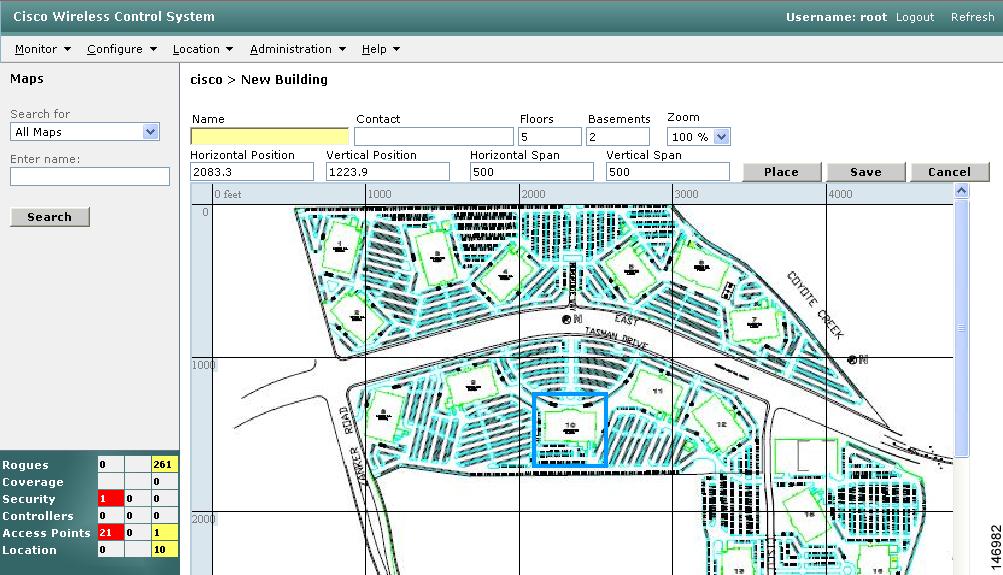This screenshot has width=1003, height=575.
Task: Click the red Security 1 count
Action: pos(111,498)
